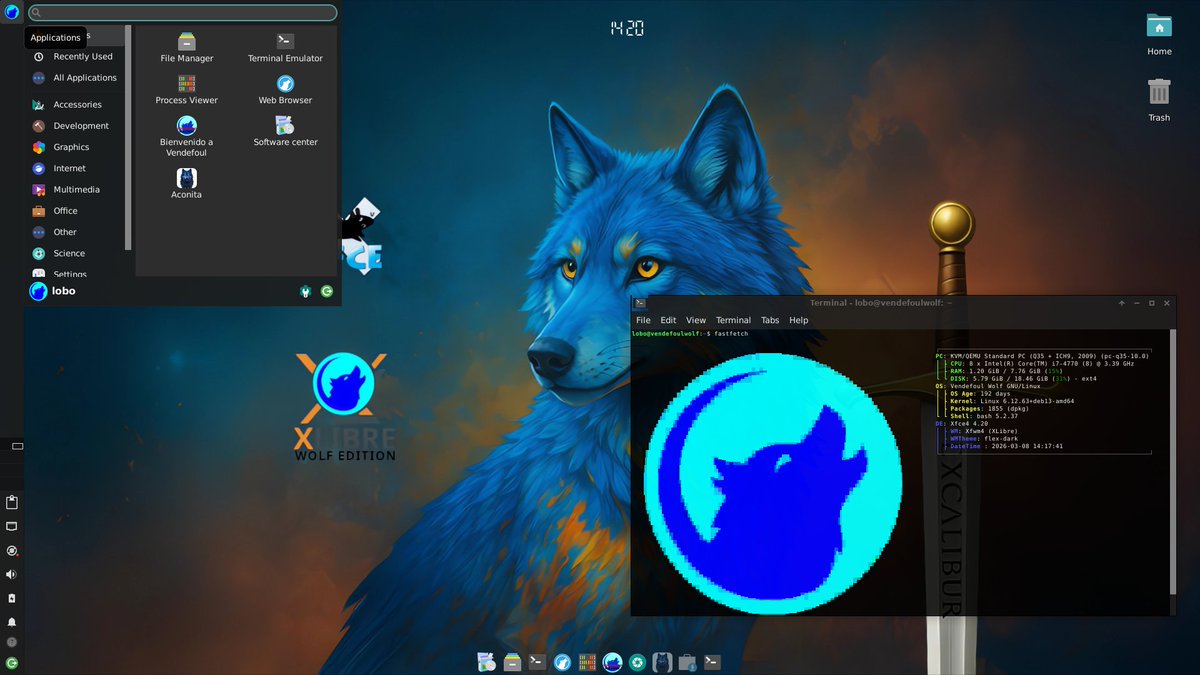Viewport: 1200px width, 675px height.
Task: Open Software center from the menu
Action: pyautogui.click(x=285, y=131)
